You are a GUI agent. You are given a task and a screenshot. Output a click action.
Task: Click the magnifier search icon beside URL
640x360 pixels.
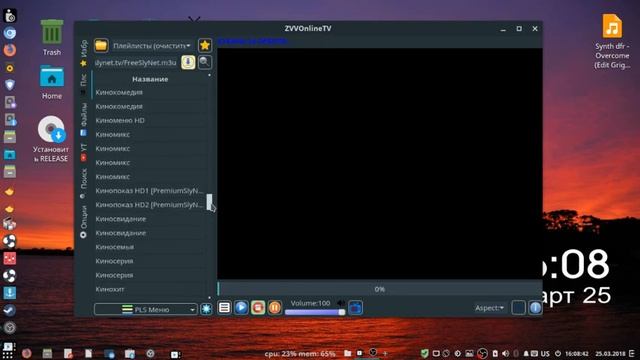(205, 62)
